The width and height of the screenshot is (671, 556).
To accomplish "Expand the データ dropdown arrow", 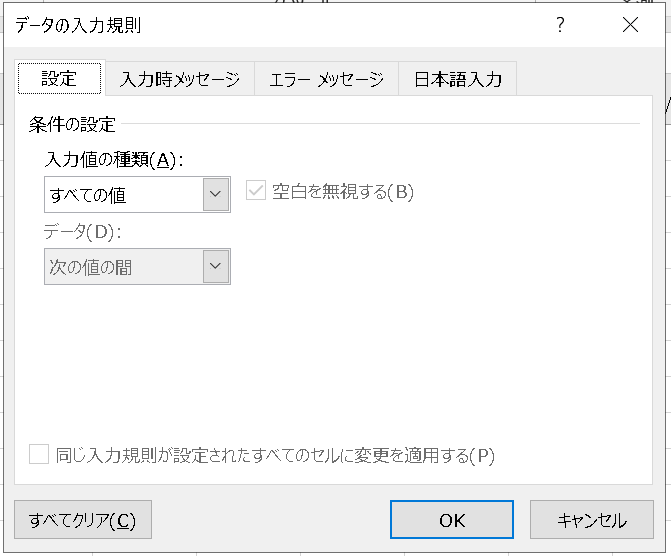I will (216, 266).
